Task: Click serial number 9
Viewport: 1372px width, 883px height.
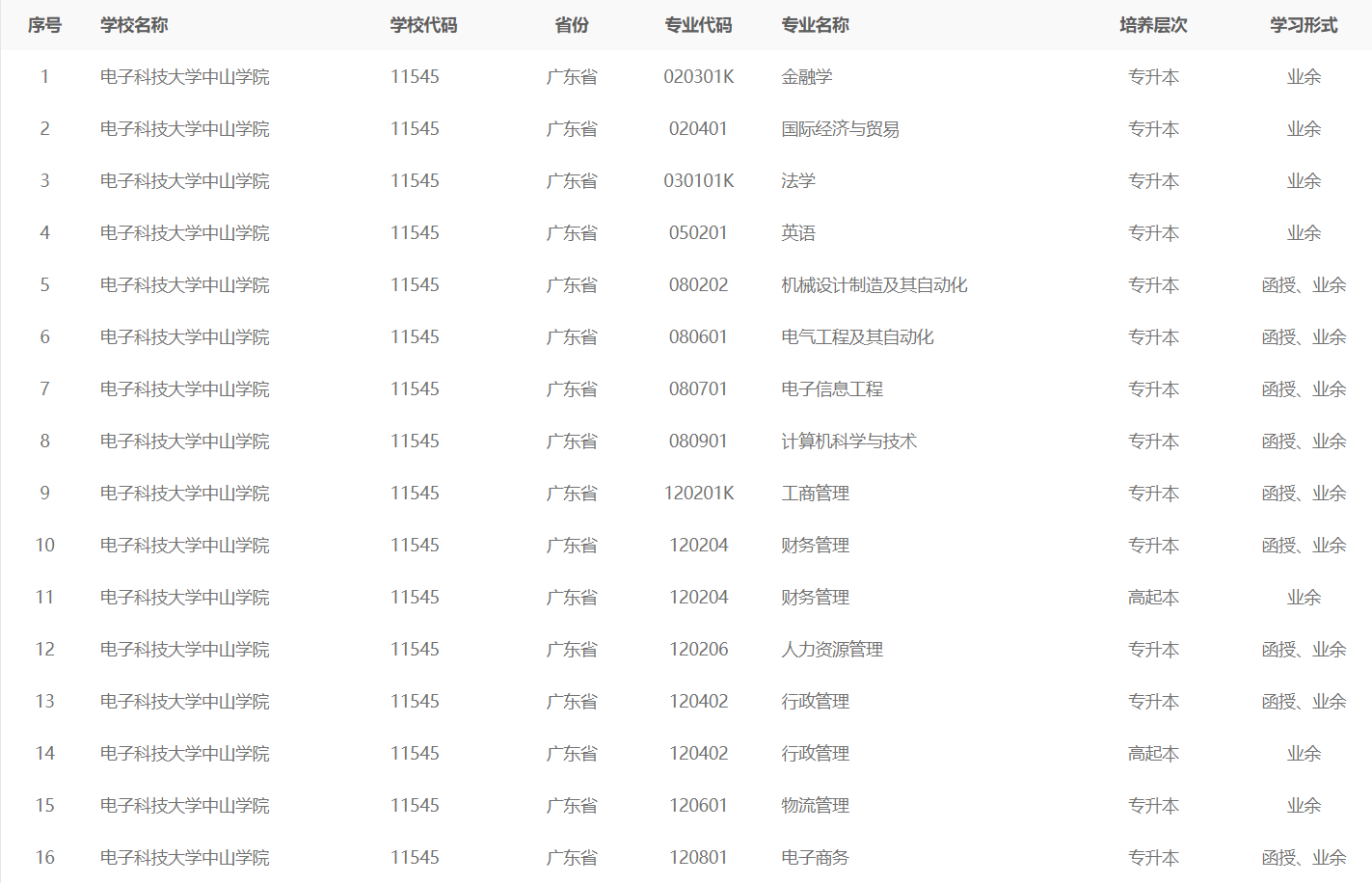Action: [44, 494]
